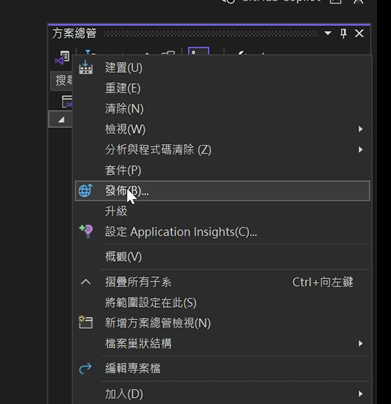The width and height of the screenshot is (391, 404).
Task: Open 分析與程式碼清除 (Z) submenu
Action: (x=222, y=150)
